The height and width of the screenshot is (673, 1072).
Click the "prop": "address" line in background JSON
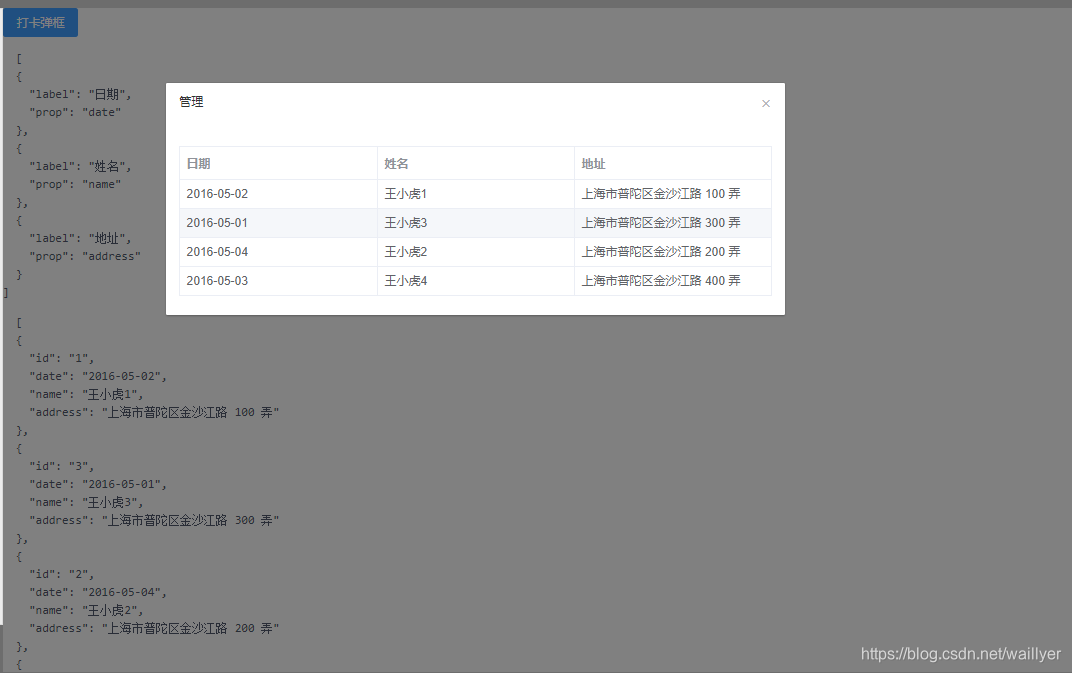[x=85, y=256]
